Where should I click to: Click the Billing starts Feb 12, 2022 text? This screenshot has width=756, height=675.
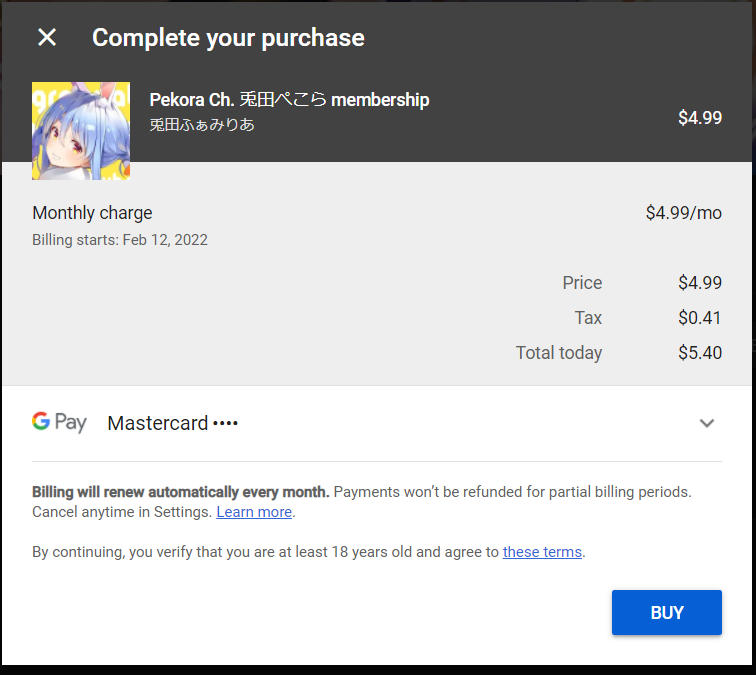click(120, 240)
